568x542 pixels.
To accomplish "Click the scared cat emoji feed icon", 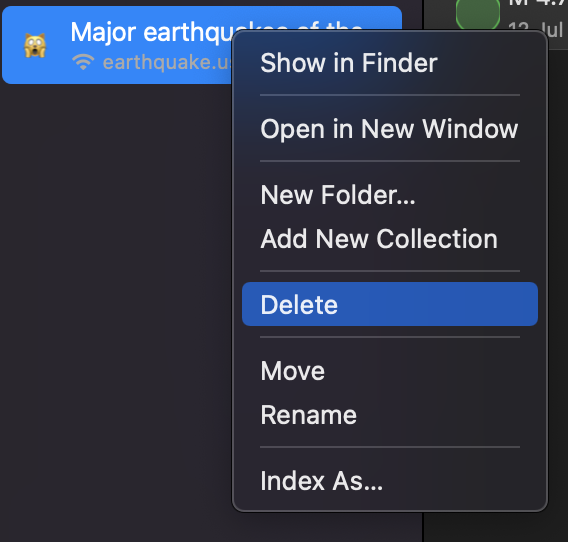I will [x=35, y=46].
